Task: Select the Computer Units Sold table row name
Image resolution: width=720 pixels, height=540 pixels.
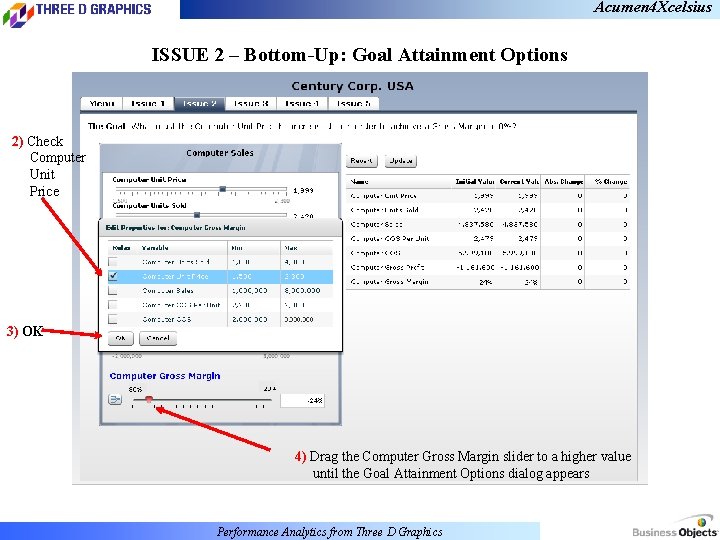Action: click(384, 210)
